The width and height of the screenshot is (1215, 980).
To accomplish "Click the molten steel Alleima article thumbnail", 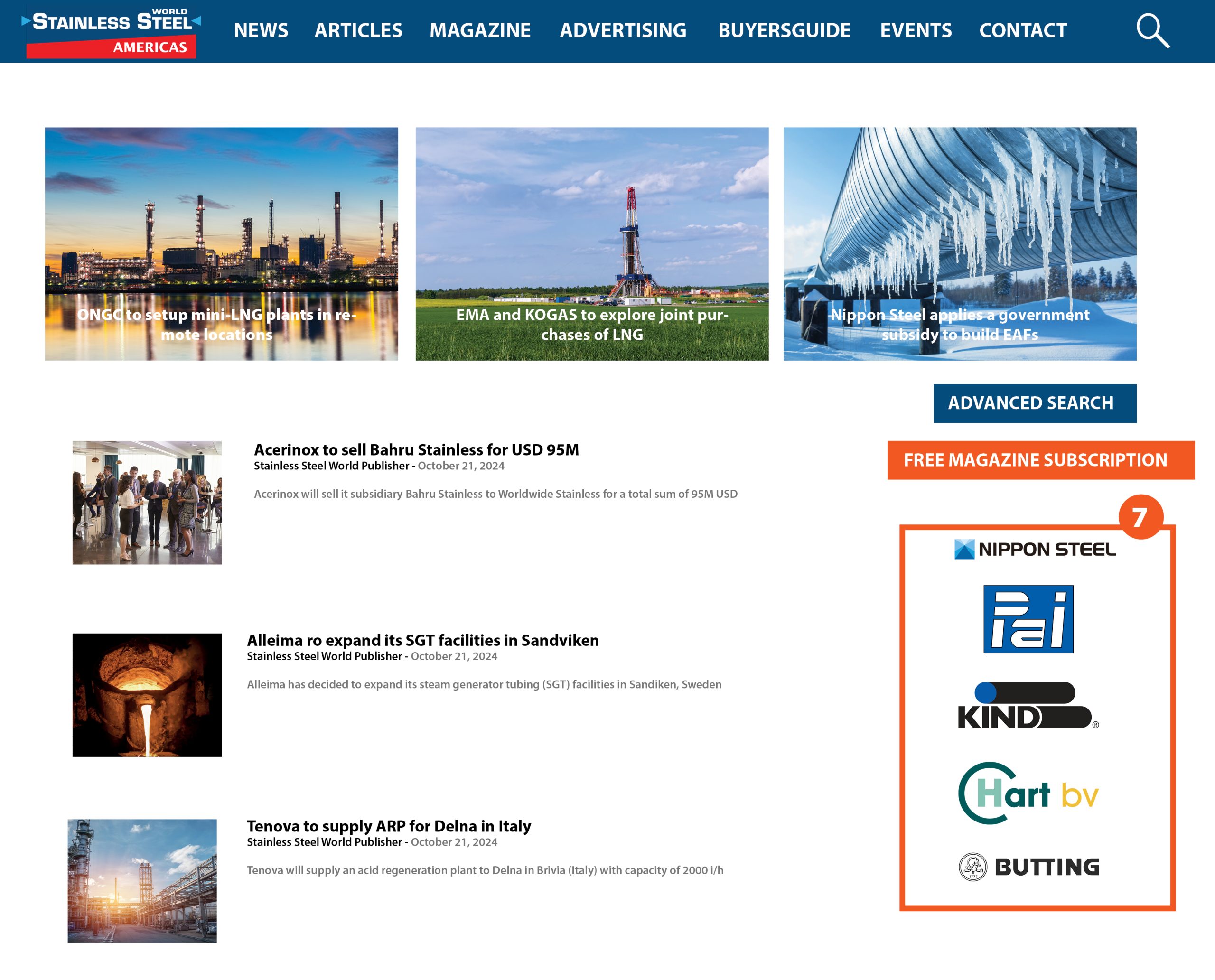I will tap(147, 695).
